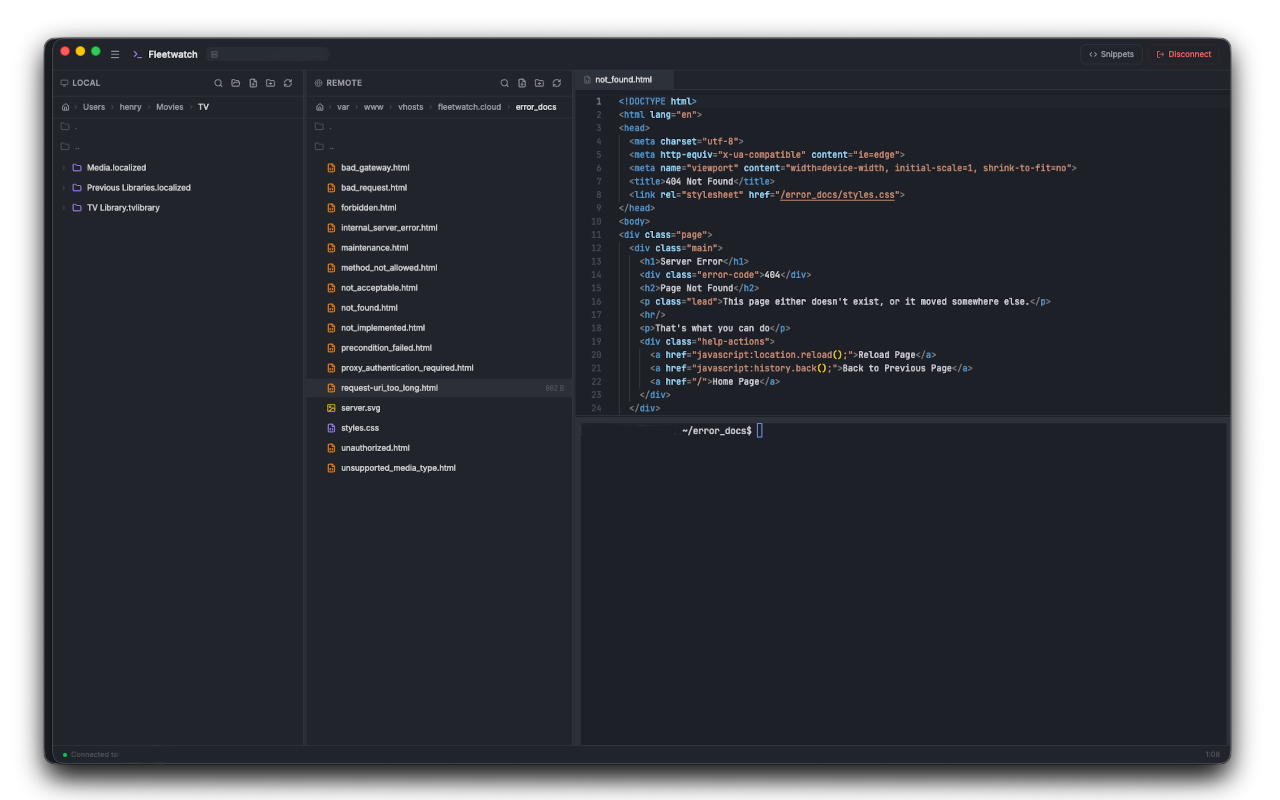The width and height of the screenshot is (1280, 800).
Task: Select error_docs in remote breadcrumb
Action: (536, 107)
